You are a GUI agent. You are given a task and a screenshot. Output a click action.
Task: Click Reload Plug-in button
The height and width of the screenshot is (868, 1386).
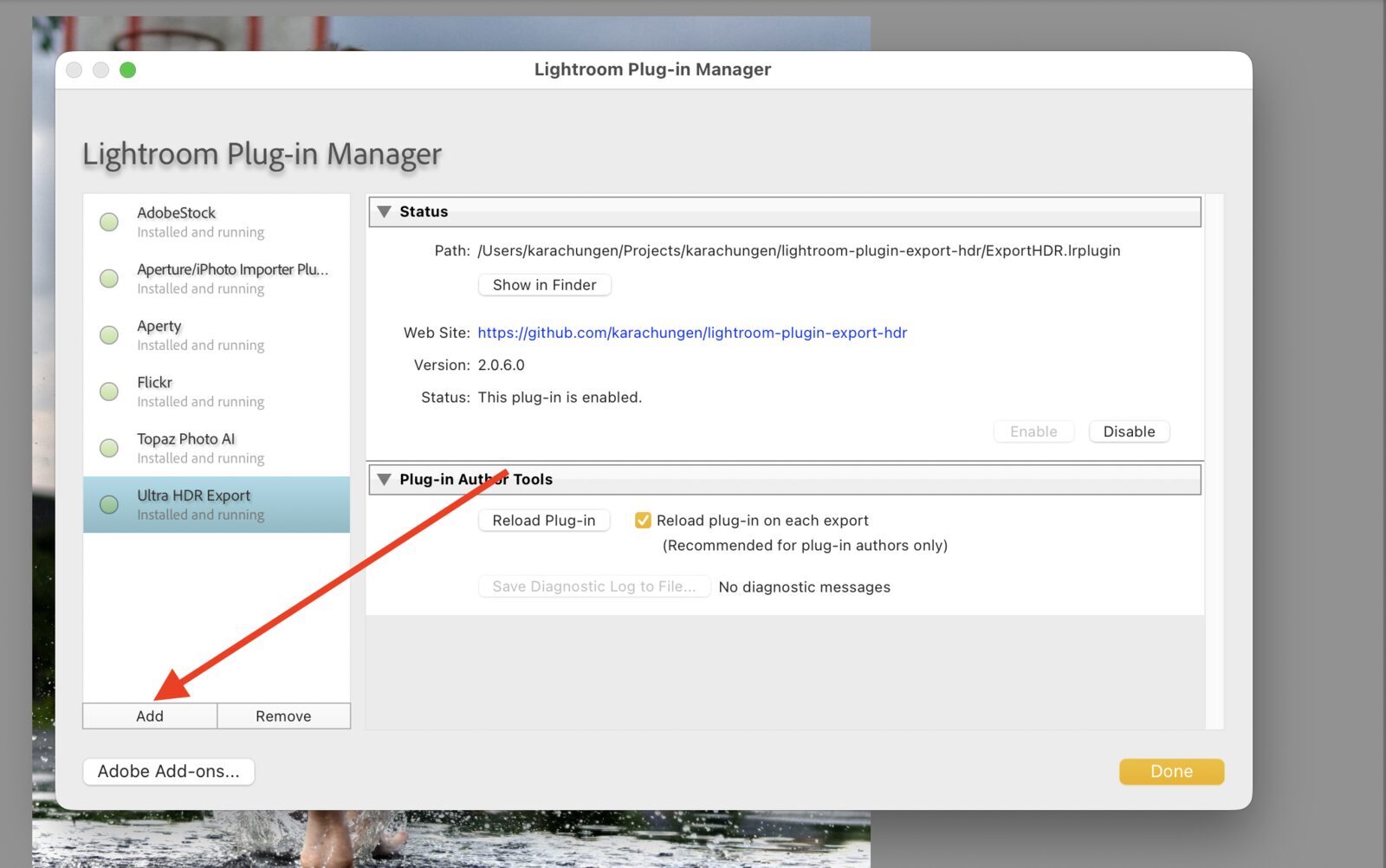[544, 521]
